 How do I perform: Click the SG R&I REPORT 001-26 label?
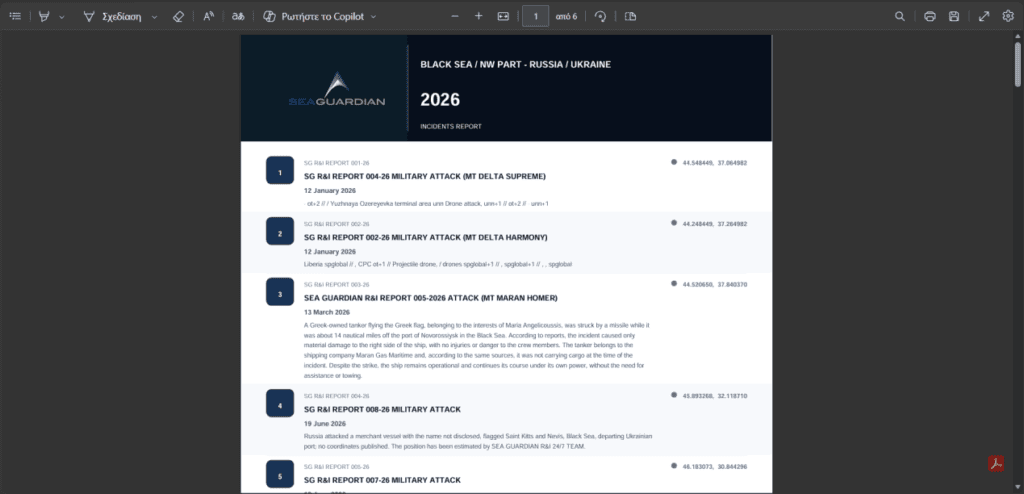(336, 163)
